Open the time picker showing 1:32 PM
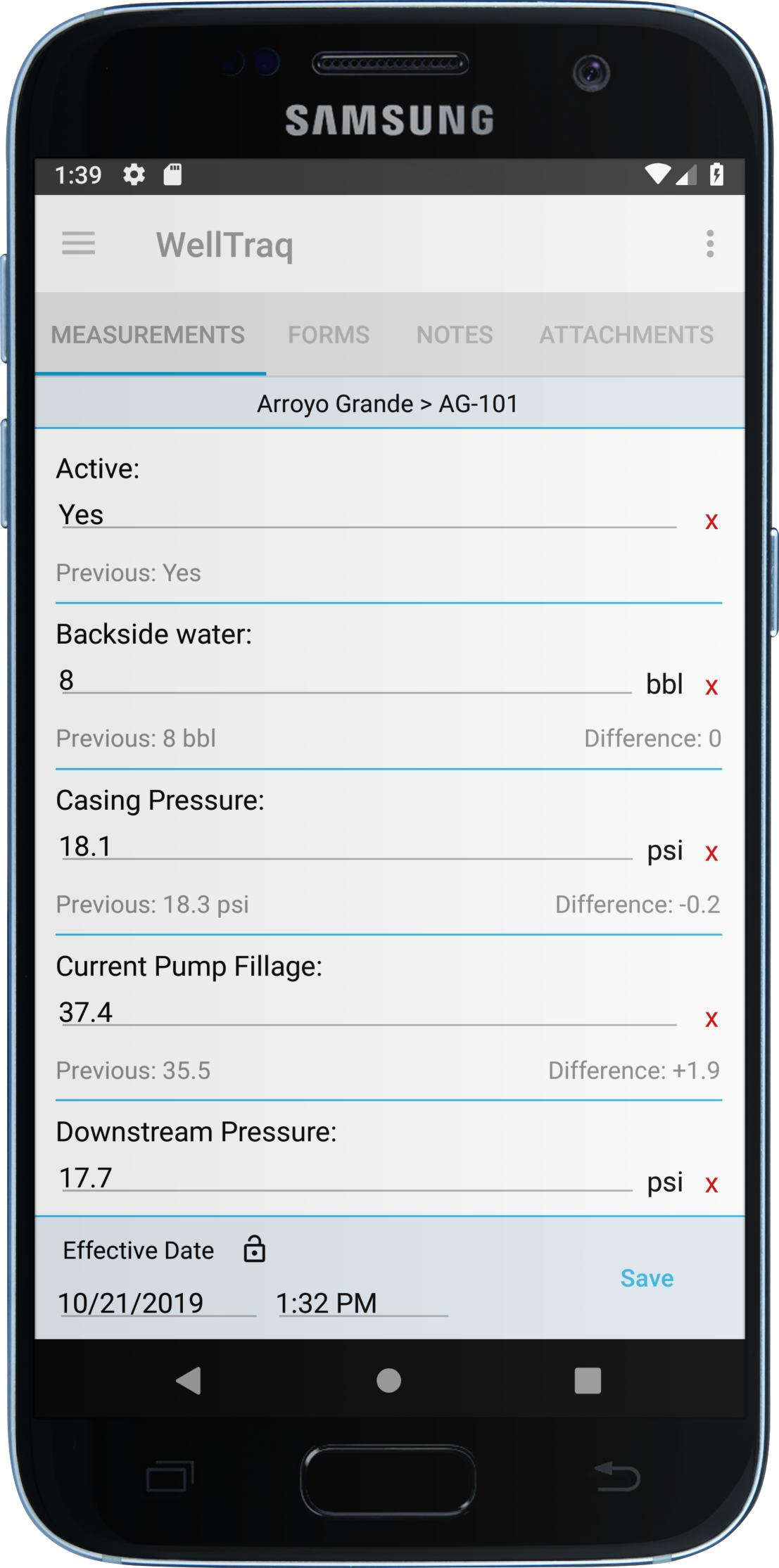779x1568 pixels. 362,1303
